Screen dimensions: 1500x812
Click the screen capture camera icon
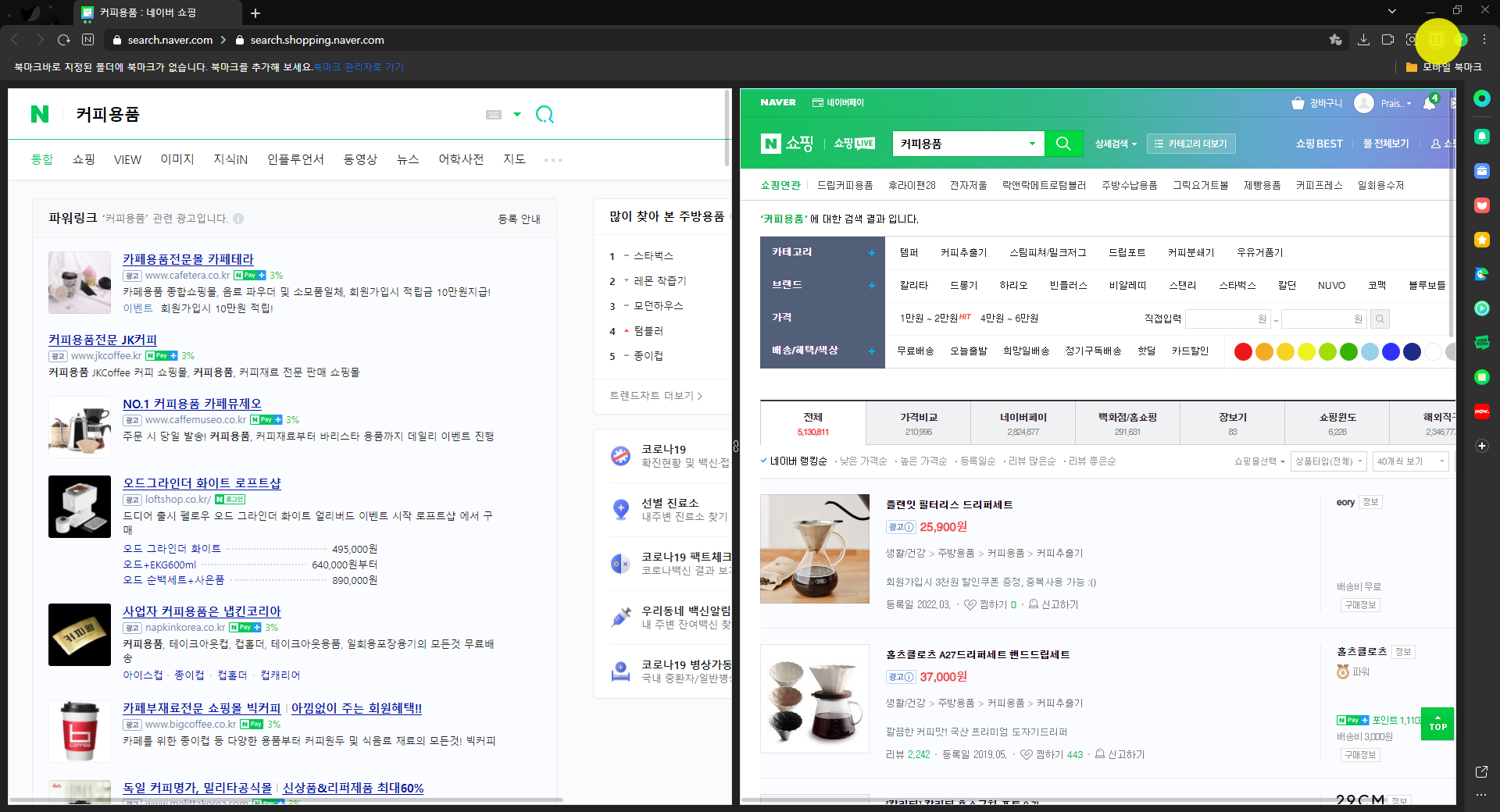(1412, 40)
